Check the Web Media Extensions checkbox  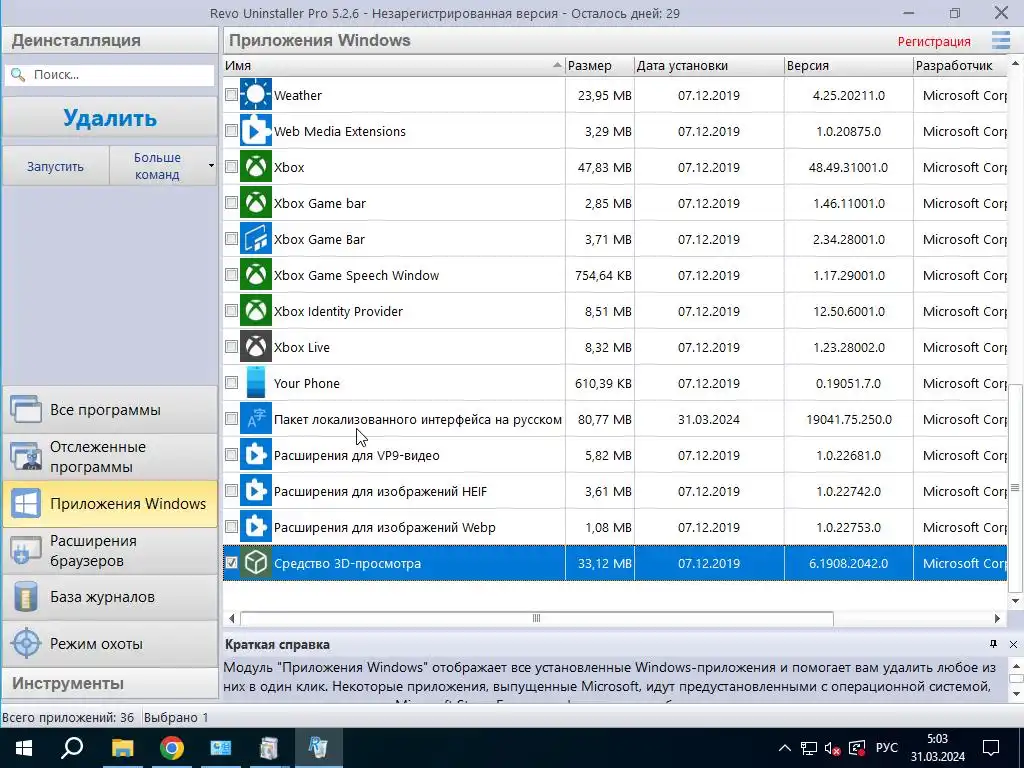click(x=231, y=131)
